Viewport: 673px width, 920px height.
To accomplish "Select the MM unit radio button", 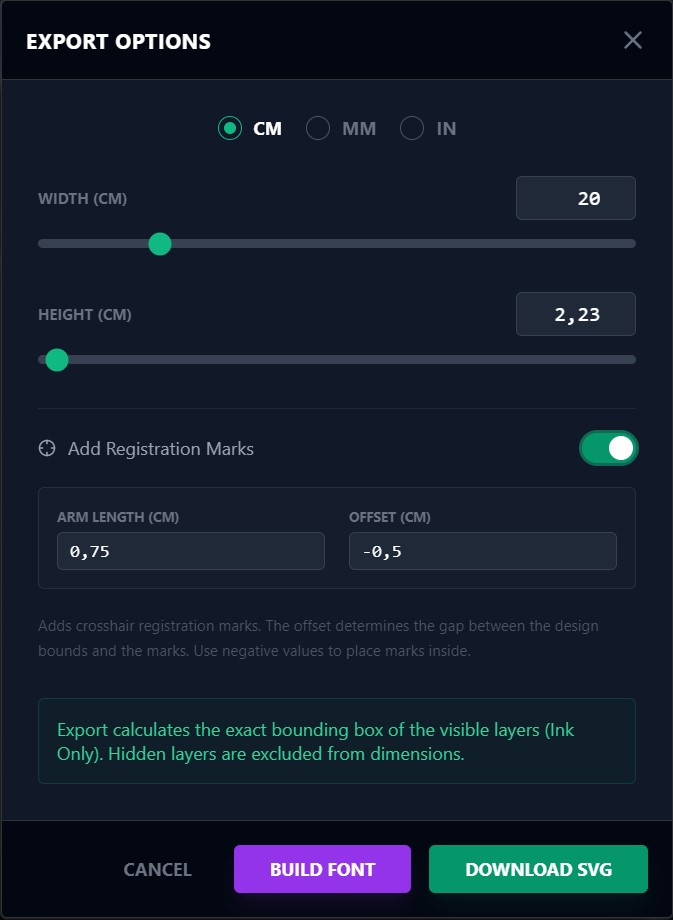I will coord(318,128).
